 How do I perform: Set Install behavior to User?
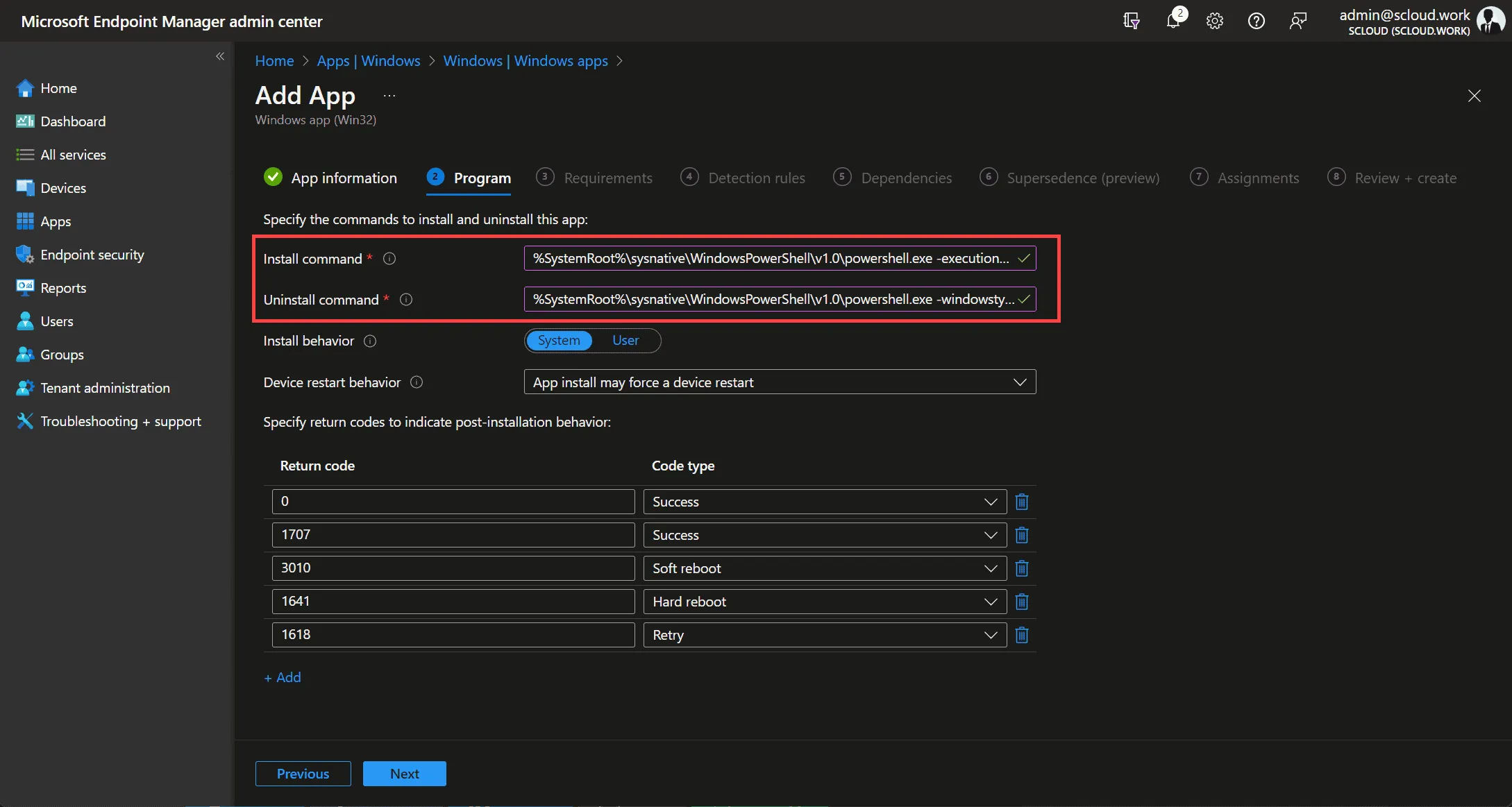(x=625, y=341)
